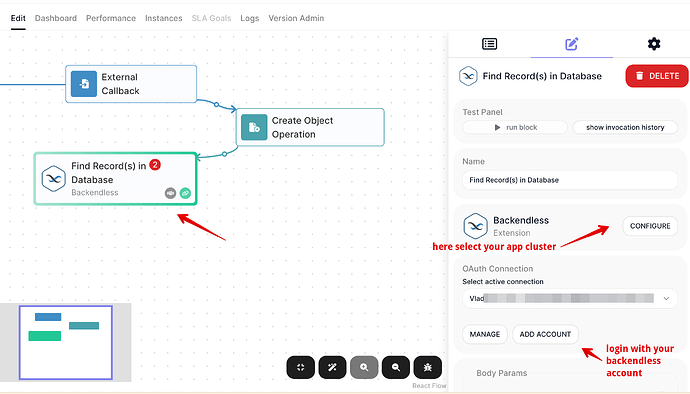Open the settings gear panel icon
The image size is (690, 394).
point(654,44)
